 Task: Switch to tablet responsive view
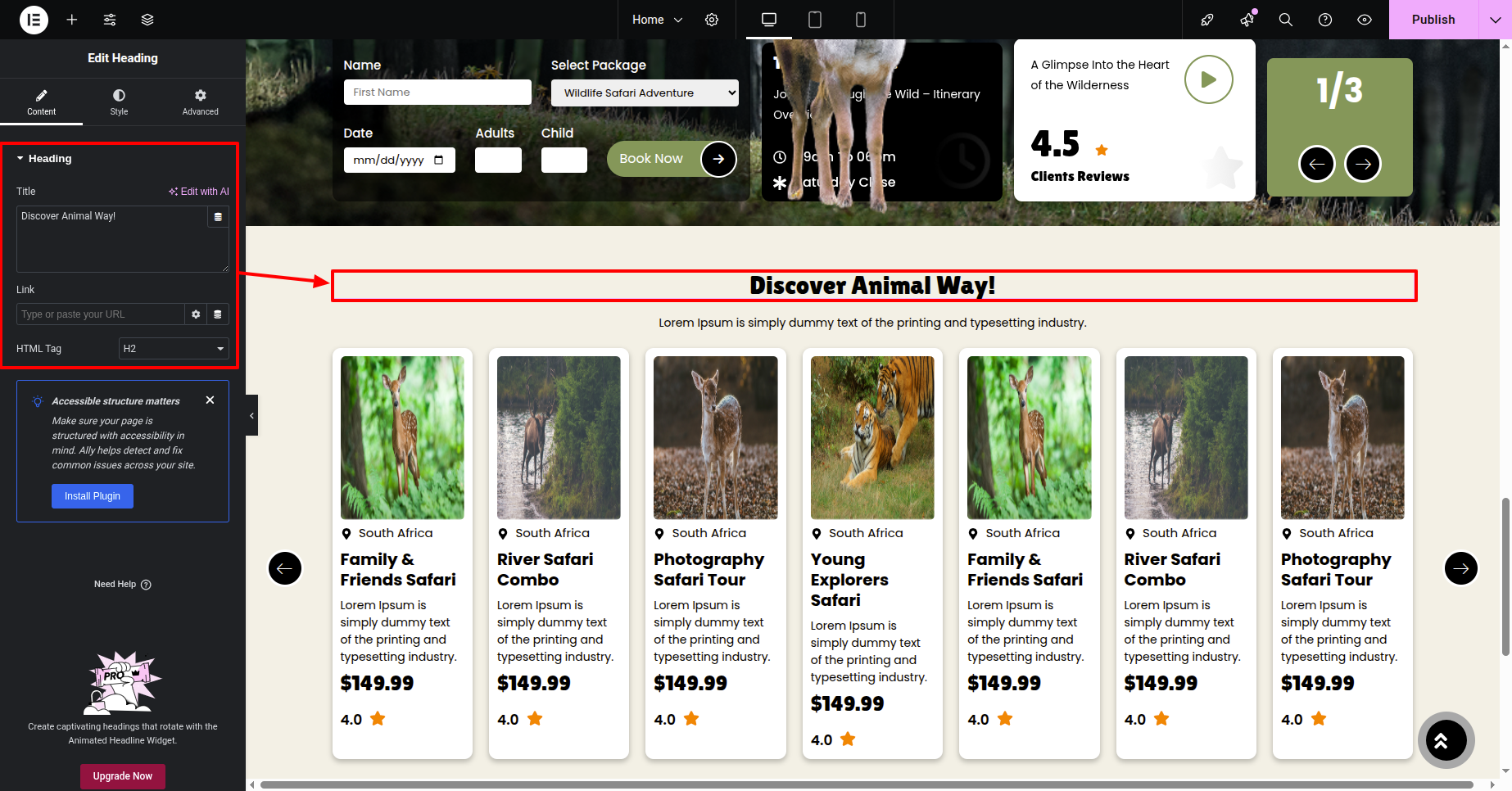pyautogui.click(x=815, y=20)
